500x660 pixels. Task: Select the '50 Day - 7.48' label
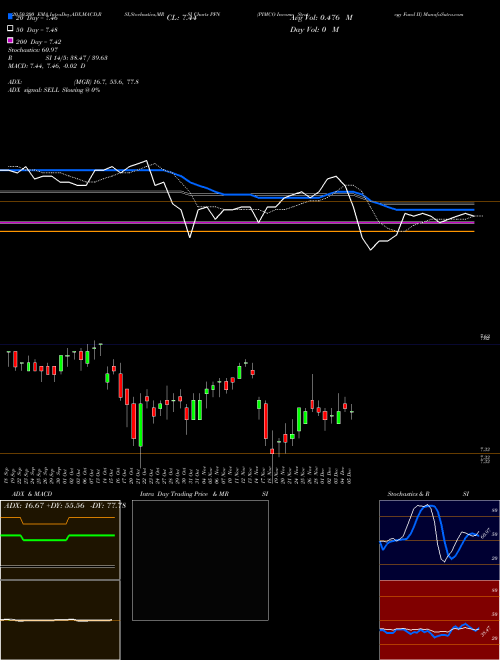37,30
